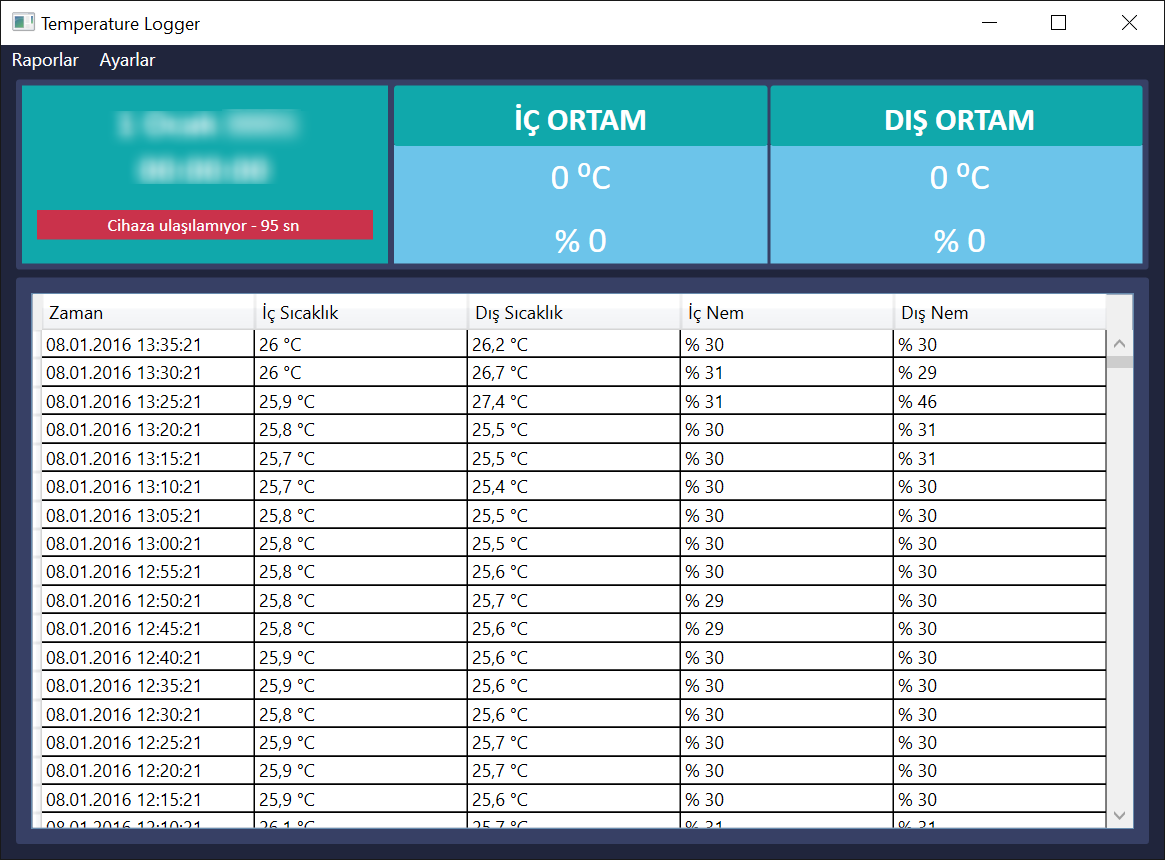This screenshot has width=1165, height=860.
Task: Maximize the Temperature Logger window
Action: pyautogui.click(x=1058, y=23)
